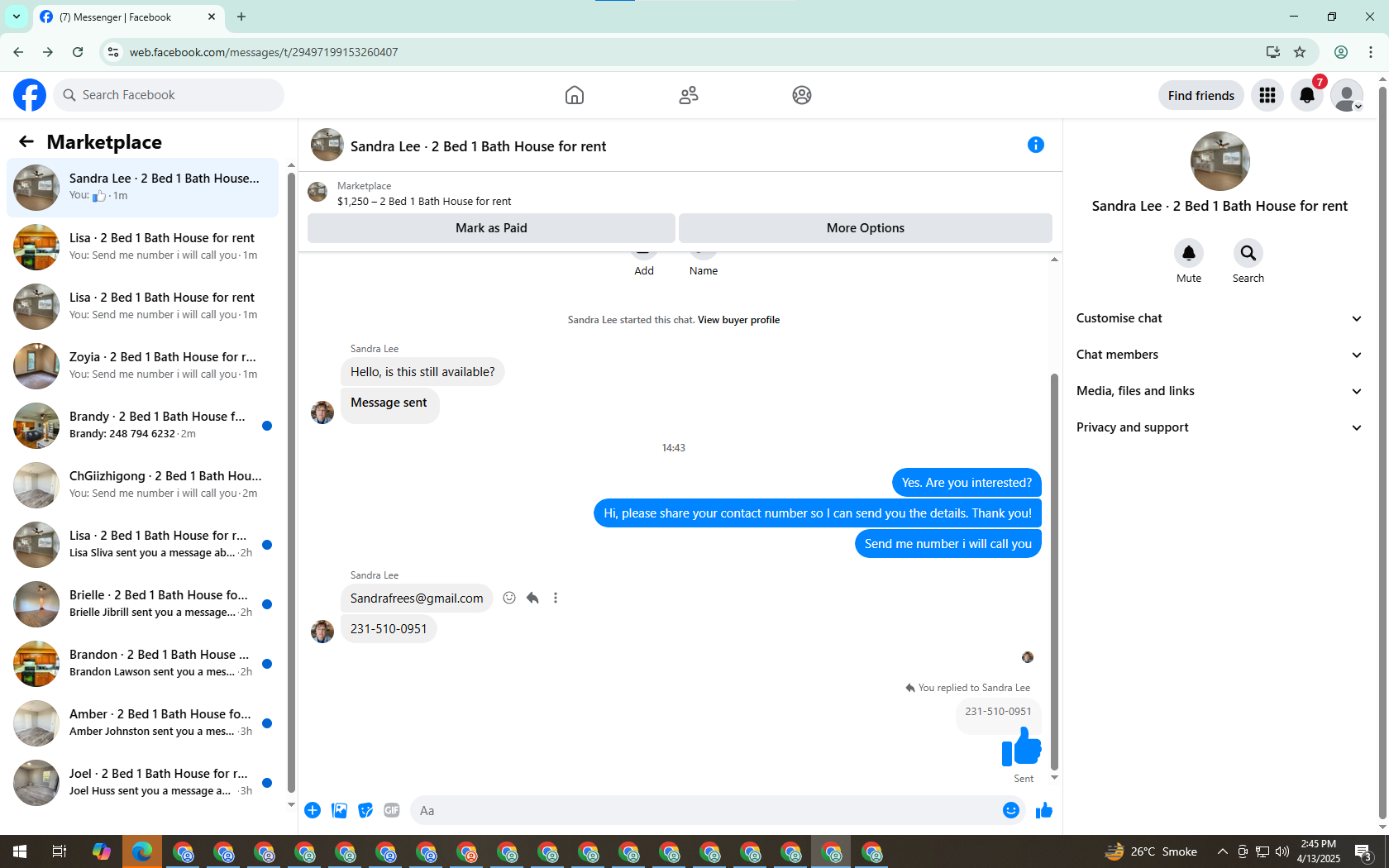Go to Home feed icon

coord(575,95)
